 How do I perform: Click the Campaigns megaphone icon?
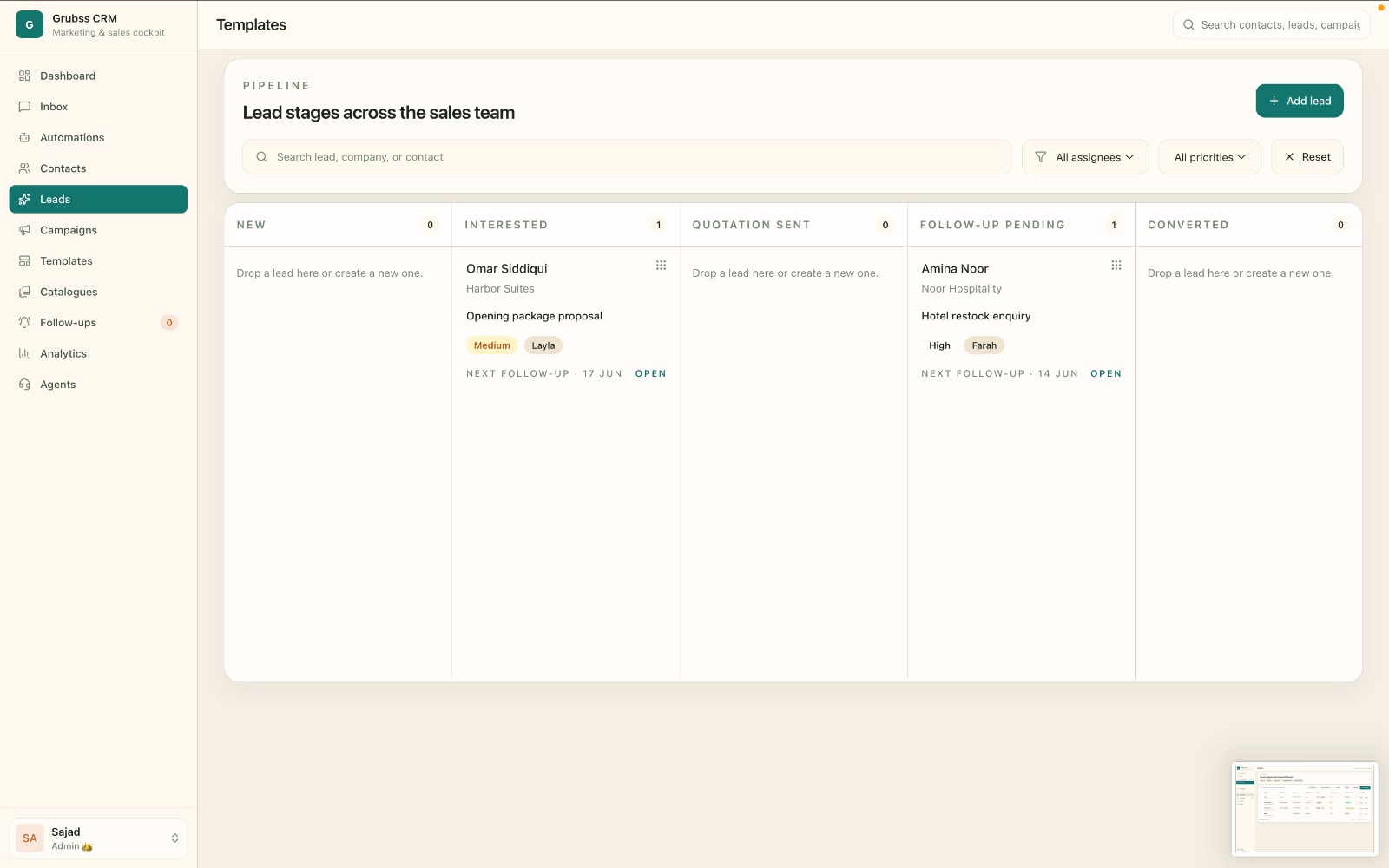click(x=24, y=230)
